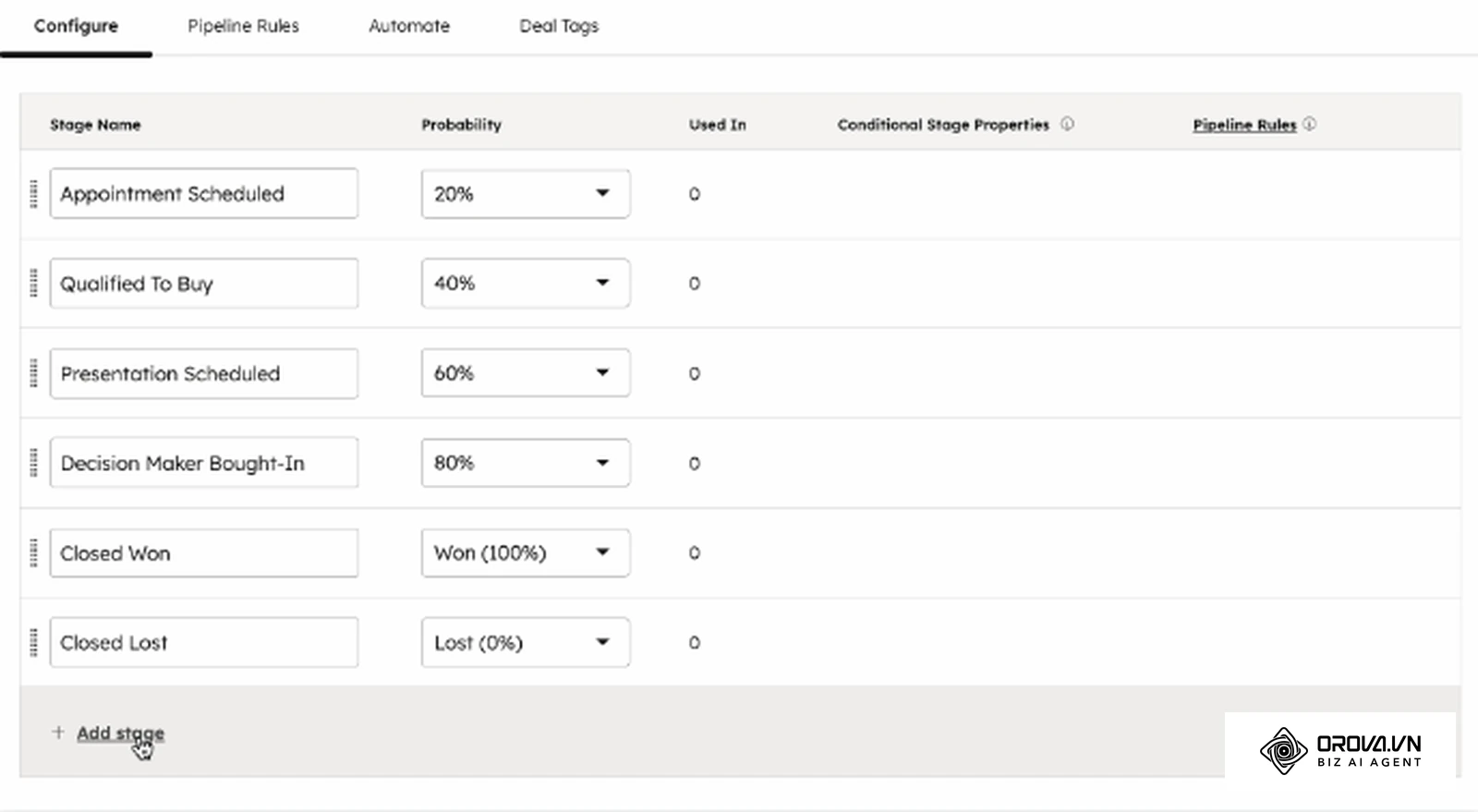Click the Used In column header

717,125
